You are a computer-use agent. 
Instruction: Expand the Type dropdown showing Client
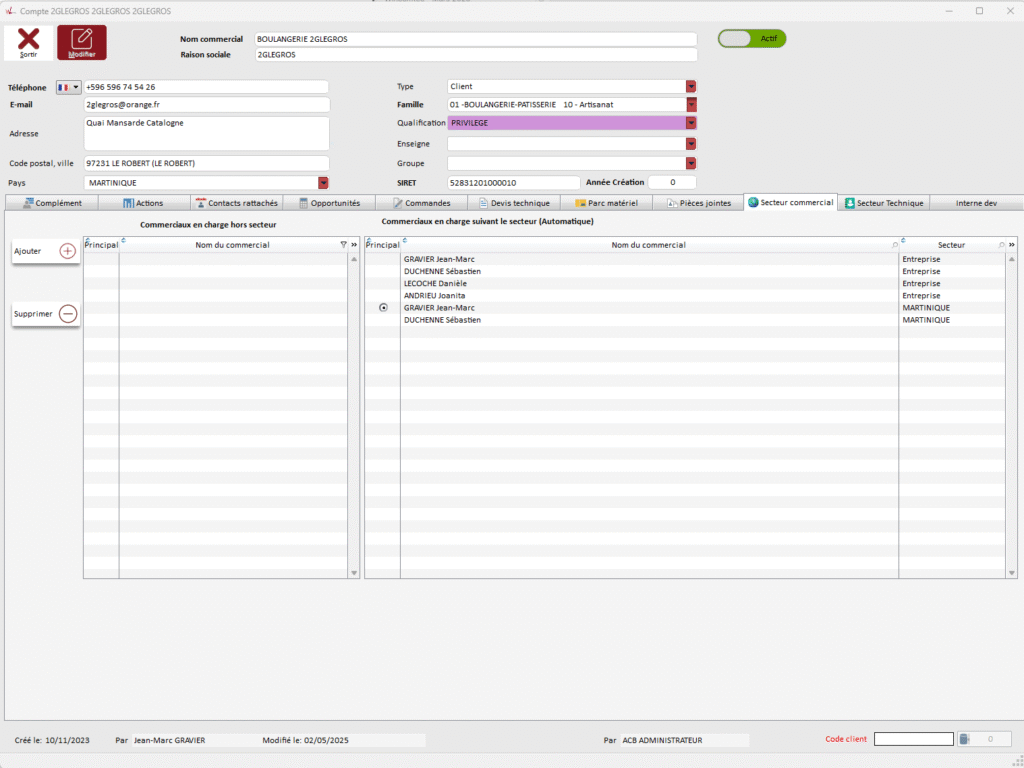690,87
